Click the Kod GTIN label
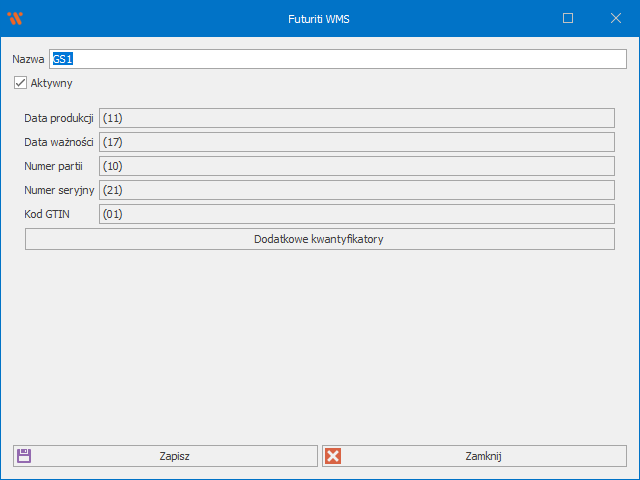 [46, 214]
